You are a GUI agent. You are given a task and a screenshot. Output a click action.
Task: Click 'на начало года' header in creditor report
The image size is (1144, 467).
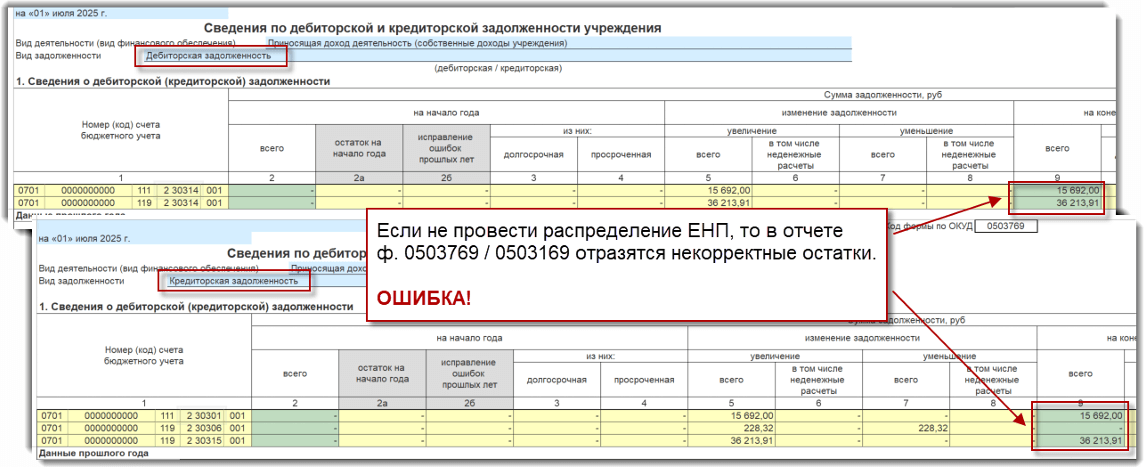click(x=470, y=338)
